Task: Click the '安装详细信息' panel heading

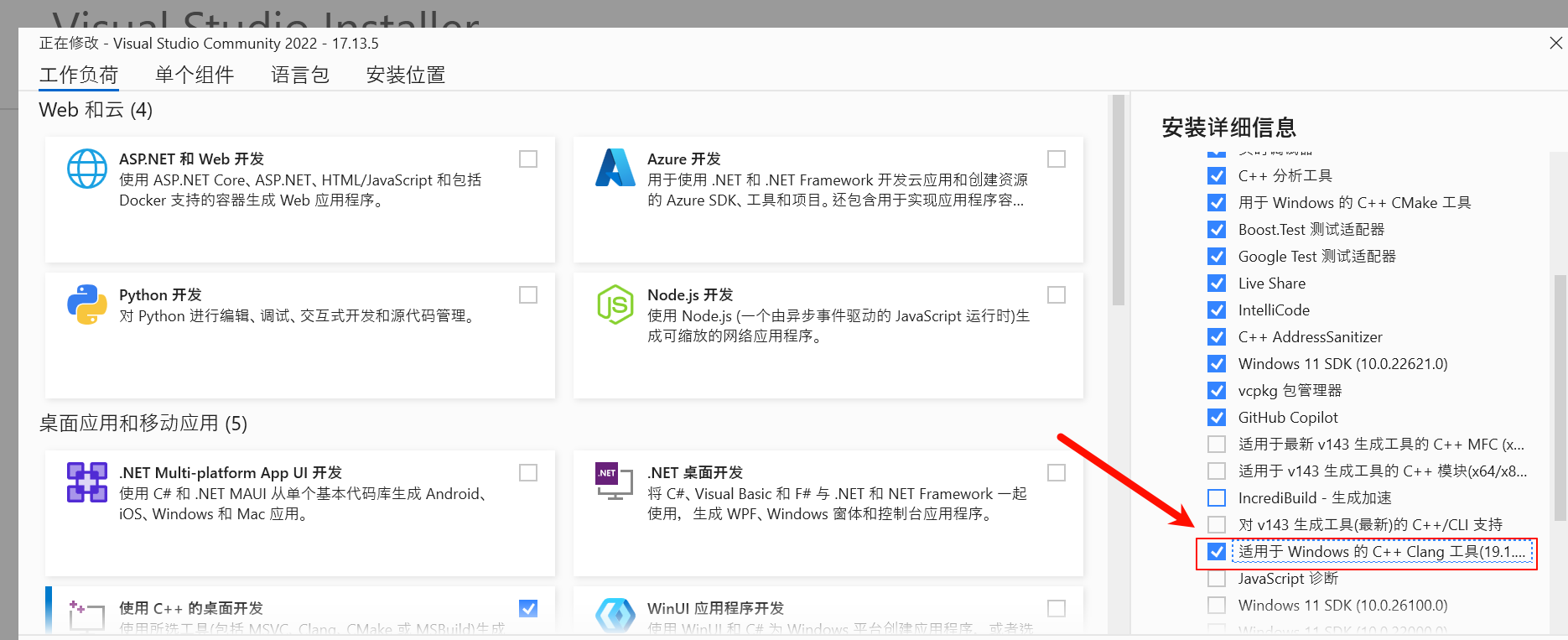Action: 1229,127
